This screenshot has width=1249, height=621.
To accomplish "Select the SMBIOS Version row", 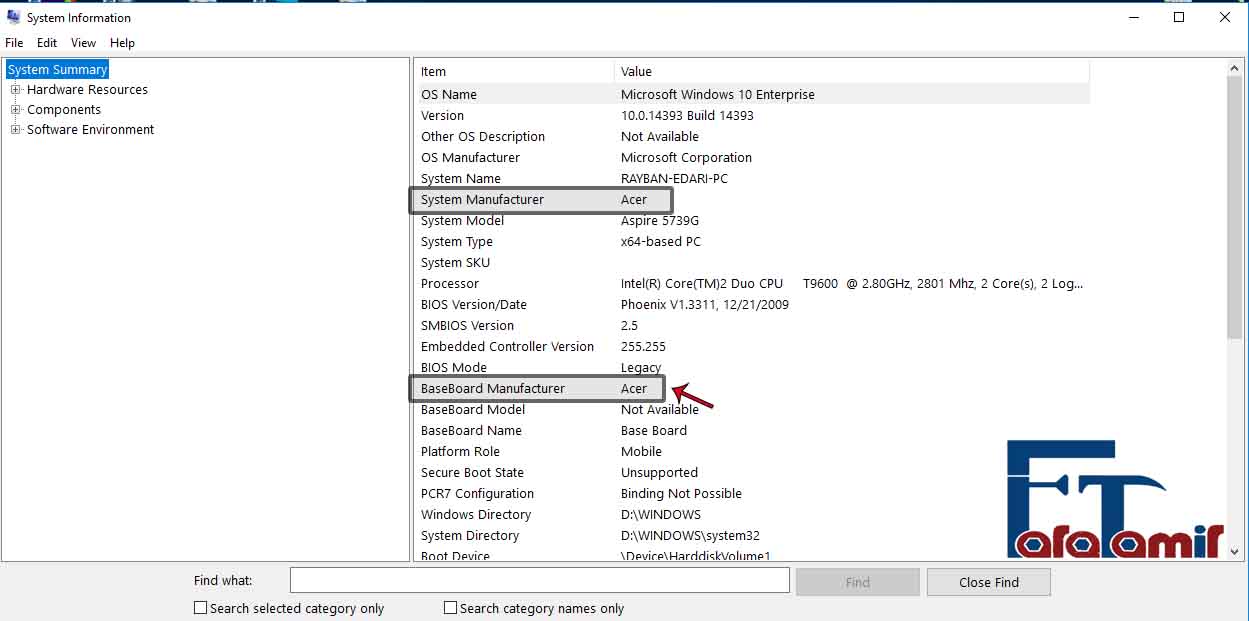I will click(753, 325).
